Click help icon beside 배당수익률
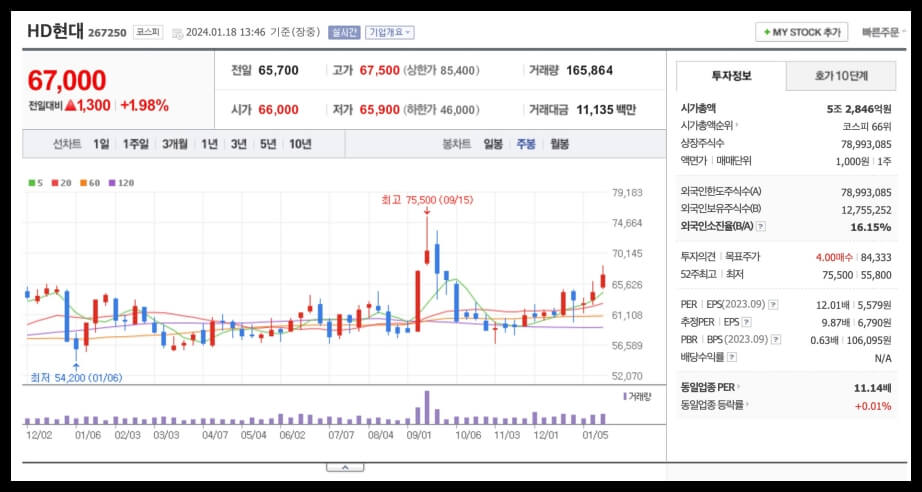The image size is (922, 492). coord(731,357)
